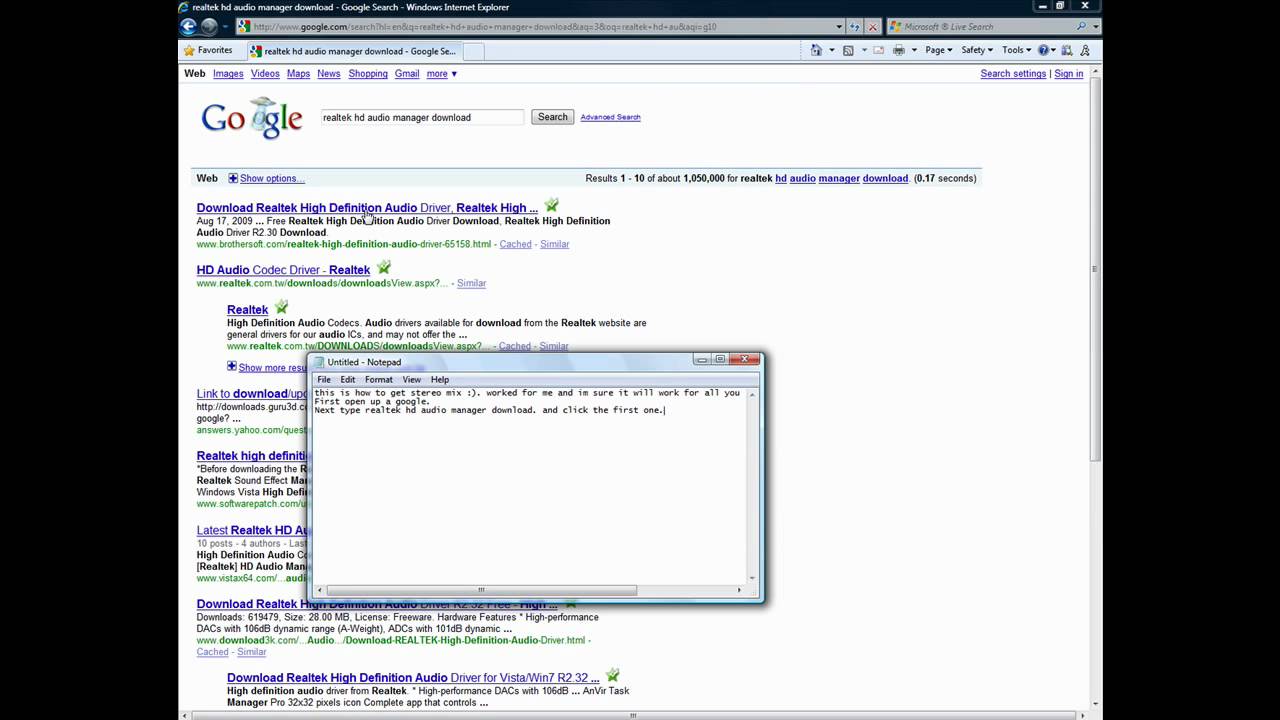
Task: Click the Research icon beside Help
Action: pos(1067,50)
